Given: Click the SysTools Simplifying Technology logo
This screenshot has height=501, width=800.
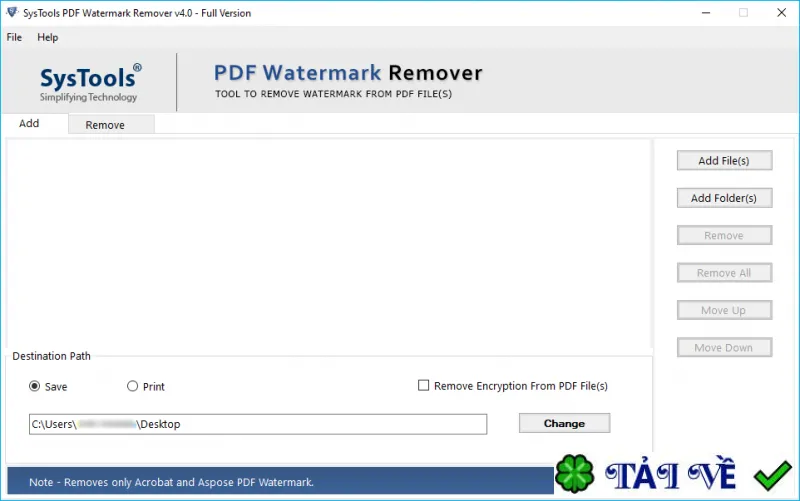Looking at the screenshot, I should [89, 83].
